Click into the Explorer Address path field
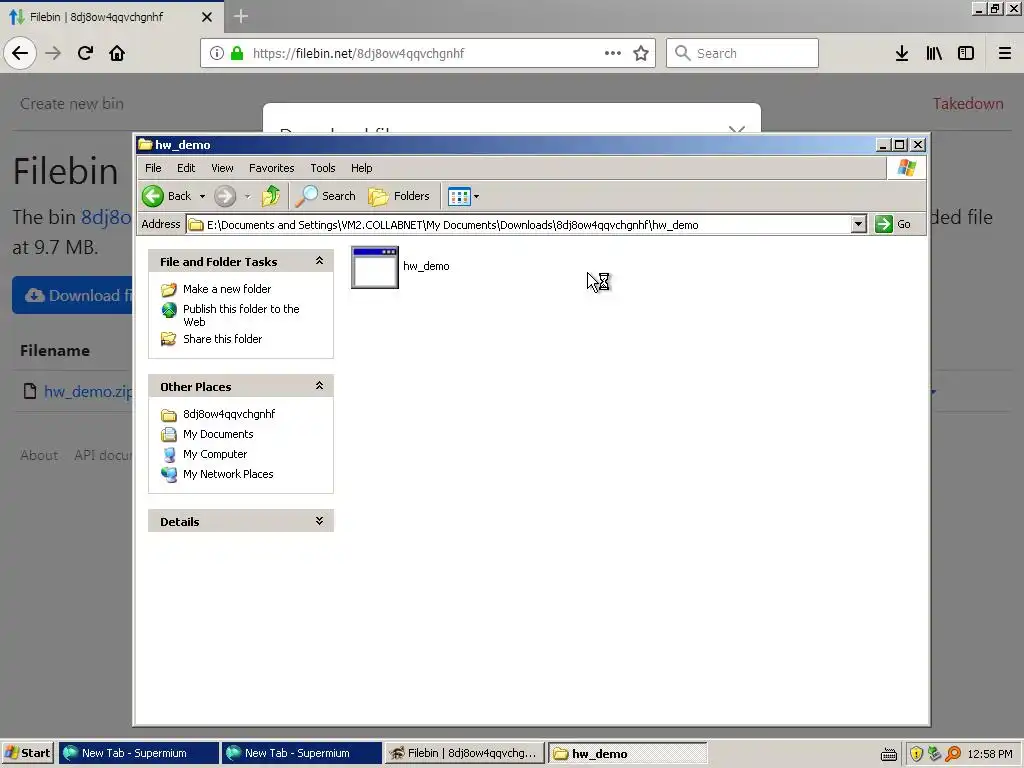Image resolution: width=1024 pixels, height=768 pixels. pos(519,225)
